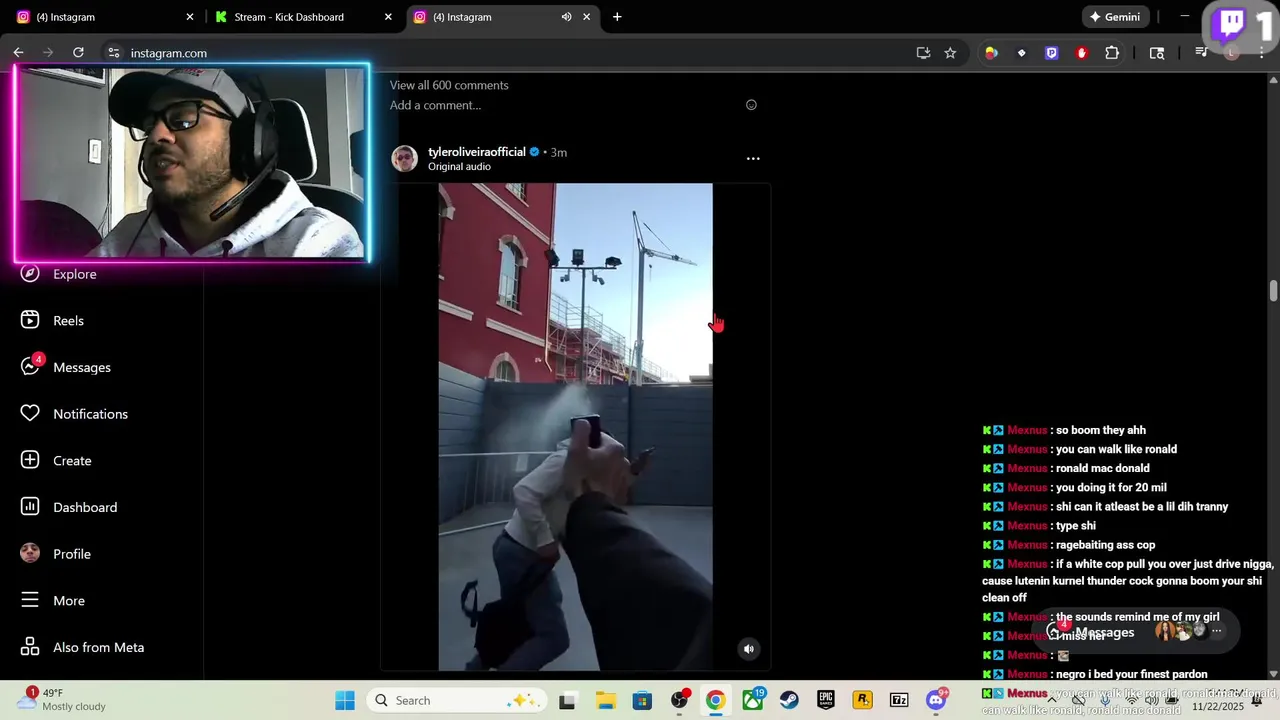This screenshot has width=1280, height=720.
Task: Bookmark this page with star icon
Action: pyautogui.click(x=950, y=53)
